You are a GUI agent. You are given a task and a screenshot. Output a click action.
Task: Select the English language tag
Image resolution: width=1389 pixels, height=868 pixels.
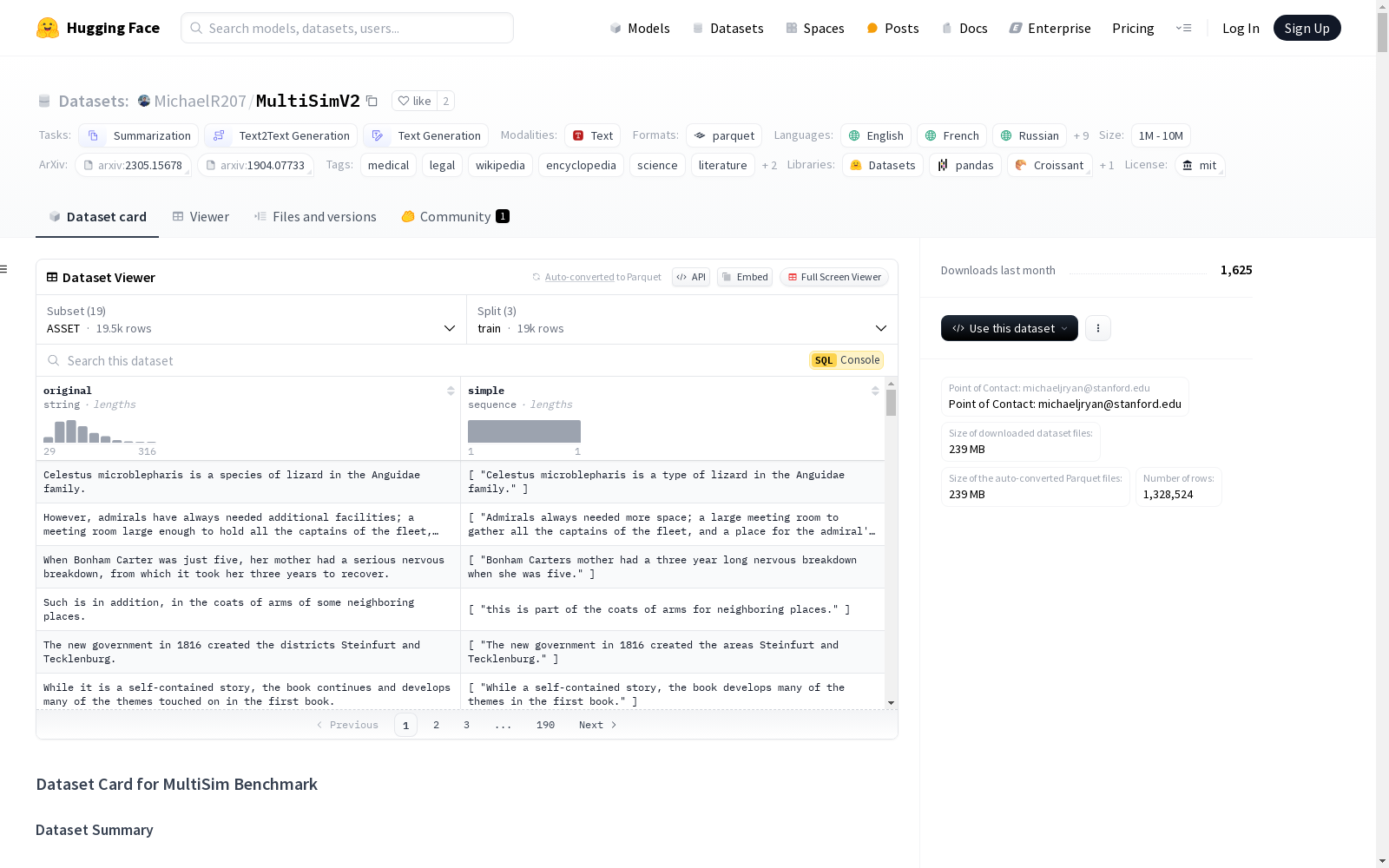pos(876,135)
